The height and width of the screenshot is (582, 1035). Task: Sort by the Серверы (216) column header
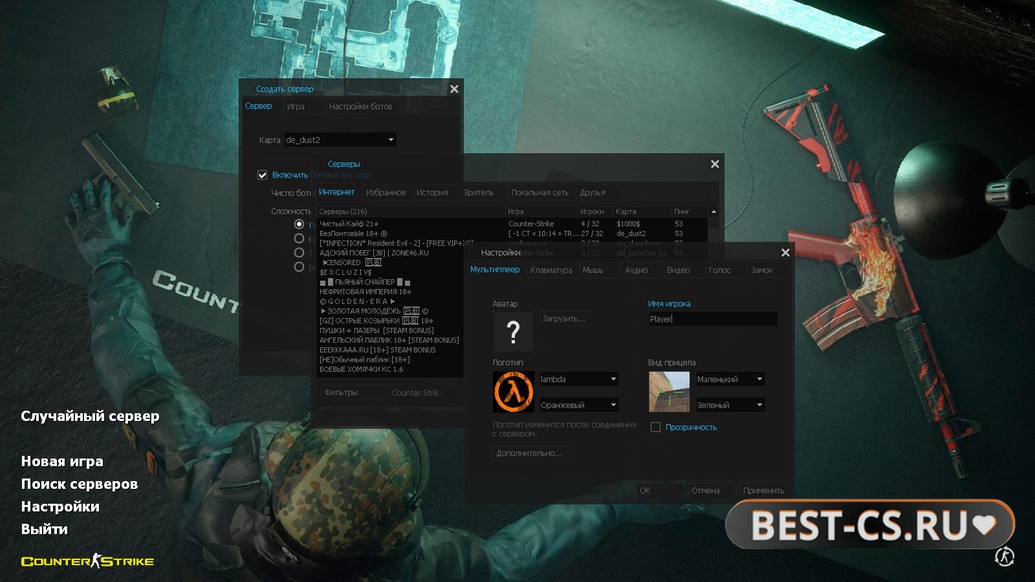click(x=411, y=212)
